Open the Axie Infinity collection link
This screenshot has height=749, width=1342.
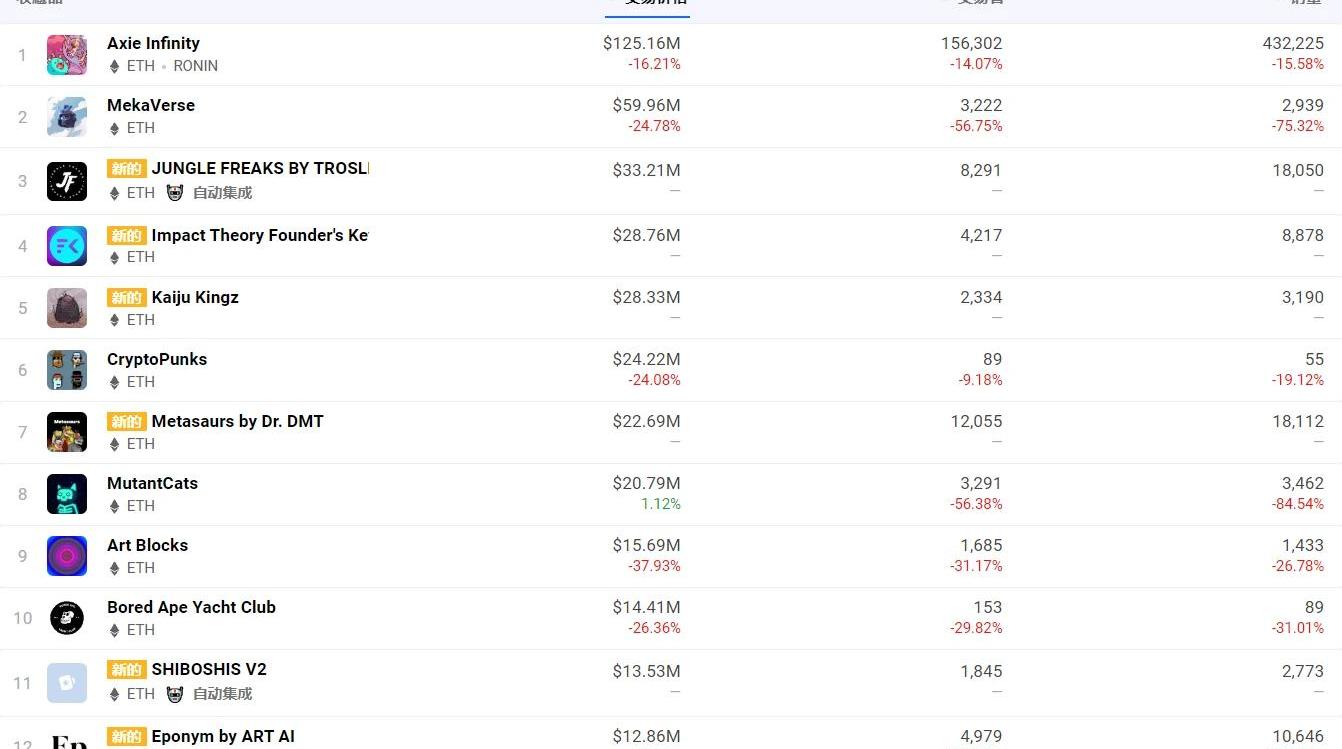pyautogui.click(x=153, y=43)
